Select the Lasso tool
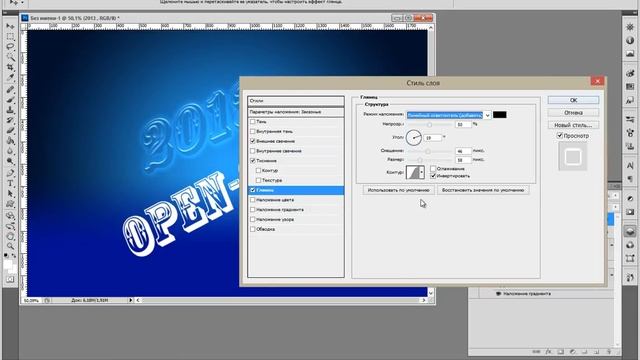Image resolution: width=640 pixels, height=360 pixels. pyautogui.click(x=10, y=47)
